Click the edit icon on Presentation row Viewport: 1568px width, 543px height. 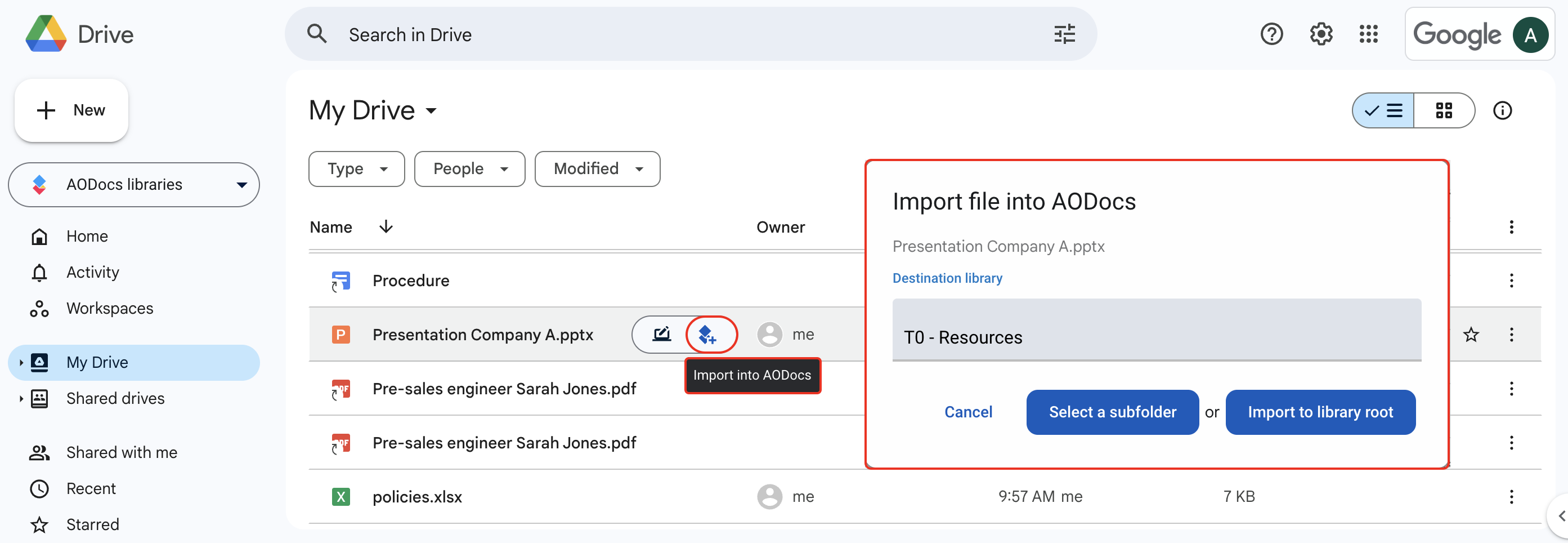tap(662, 334)
